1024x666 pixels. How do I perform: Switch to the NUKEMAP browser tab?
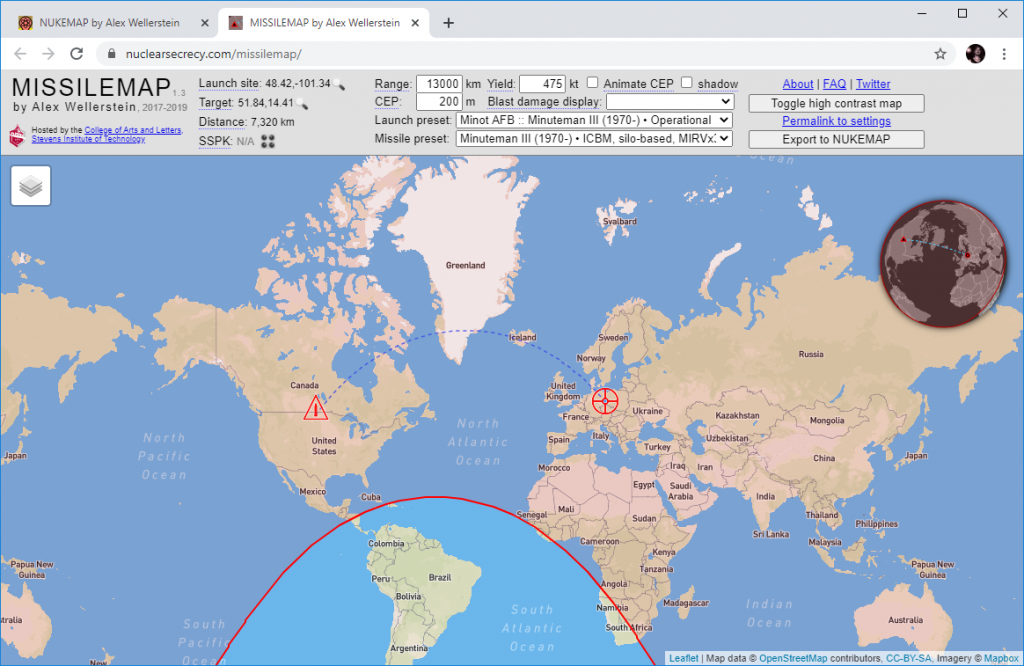(110, 22)
